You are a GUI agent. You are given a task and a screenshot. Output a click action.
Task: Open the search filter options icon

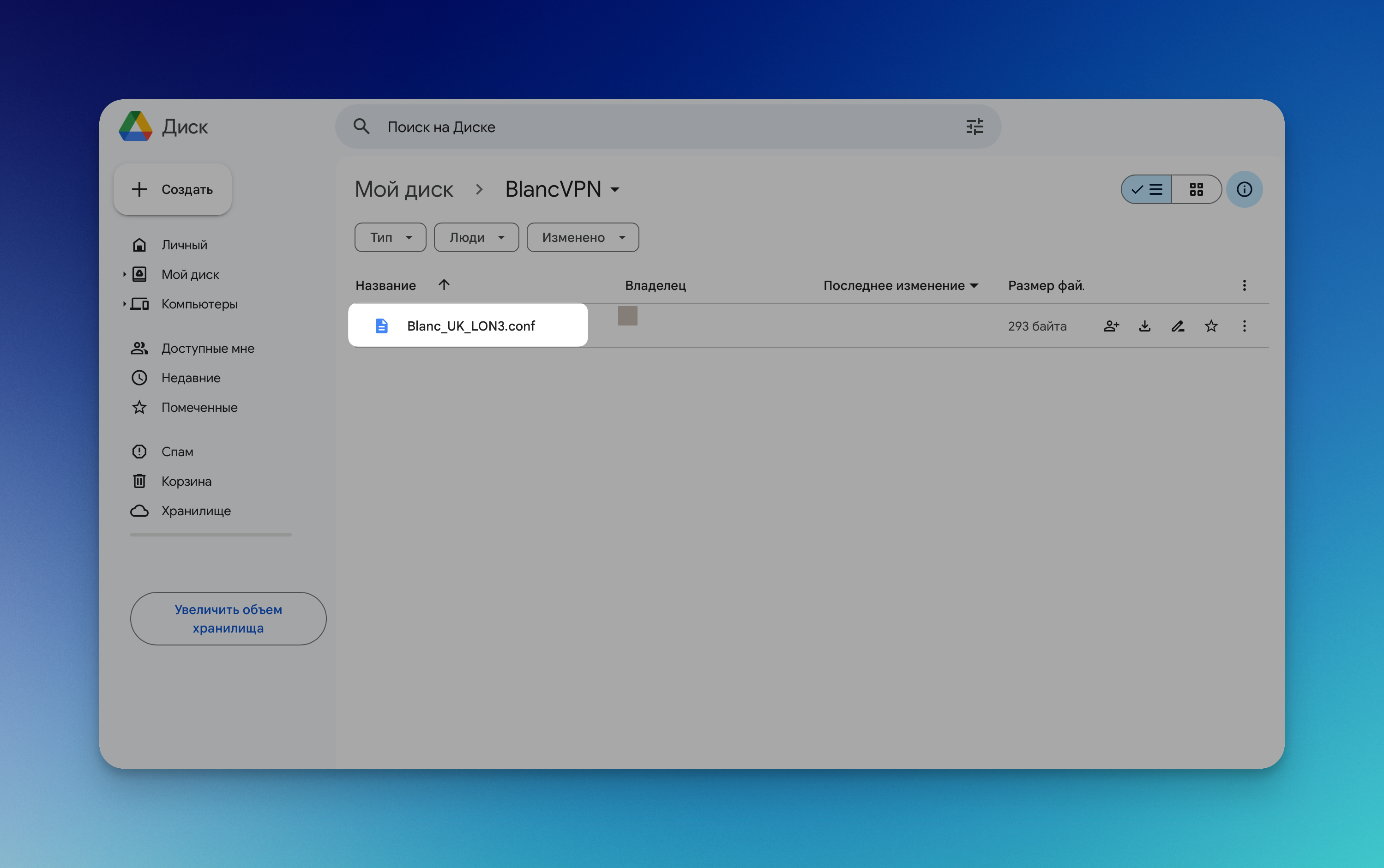pos(975,127)
